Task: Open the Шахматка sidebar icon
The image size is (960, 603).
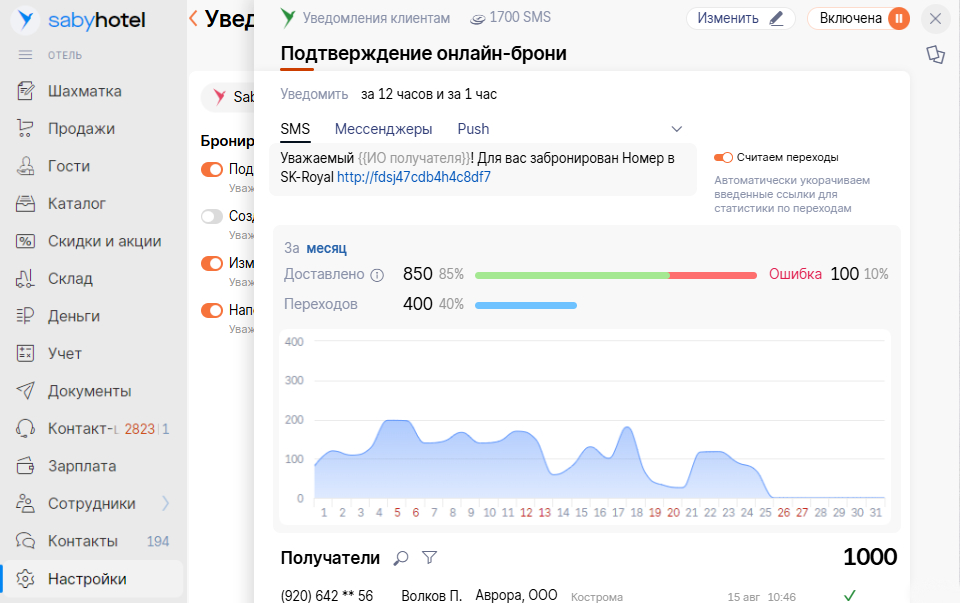Action: click(x=27, y=92)
